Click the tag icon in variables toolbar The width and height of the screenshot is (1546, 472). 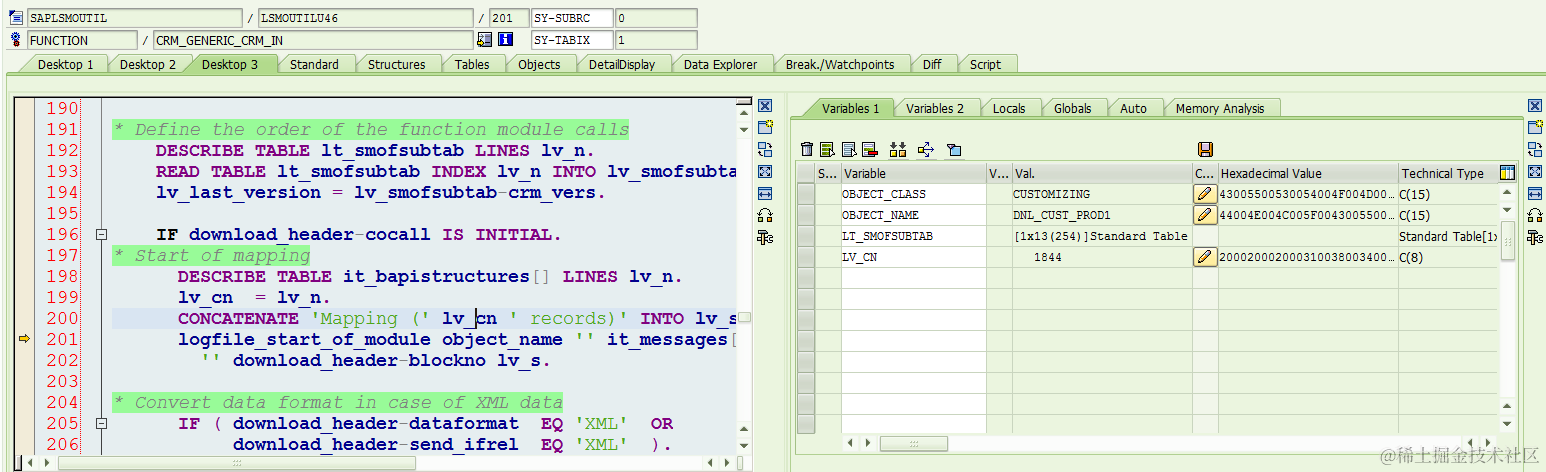point(954,150)
